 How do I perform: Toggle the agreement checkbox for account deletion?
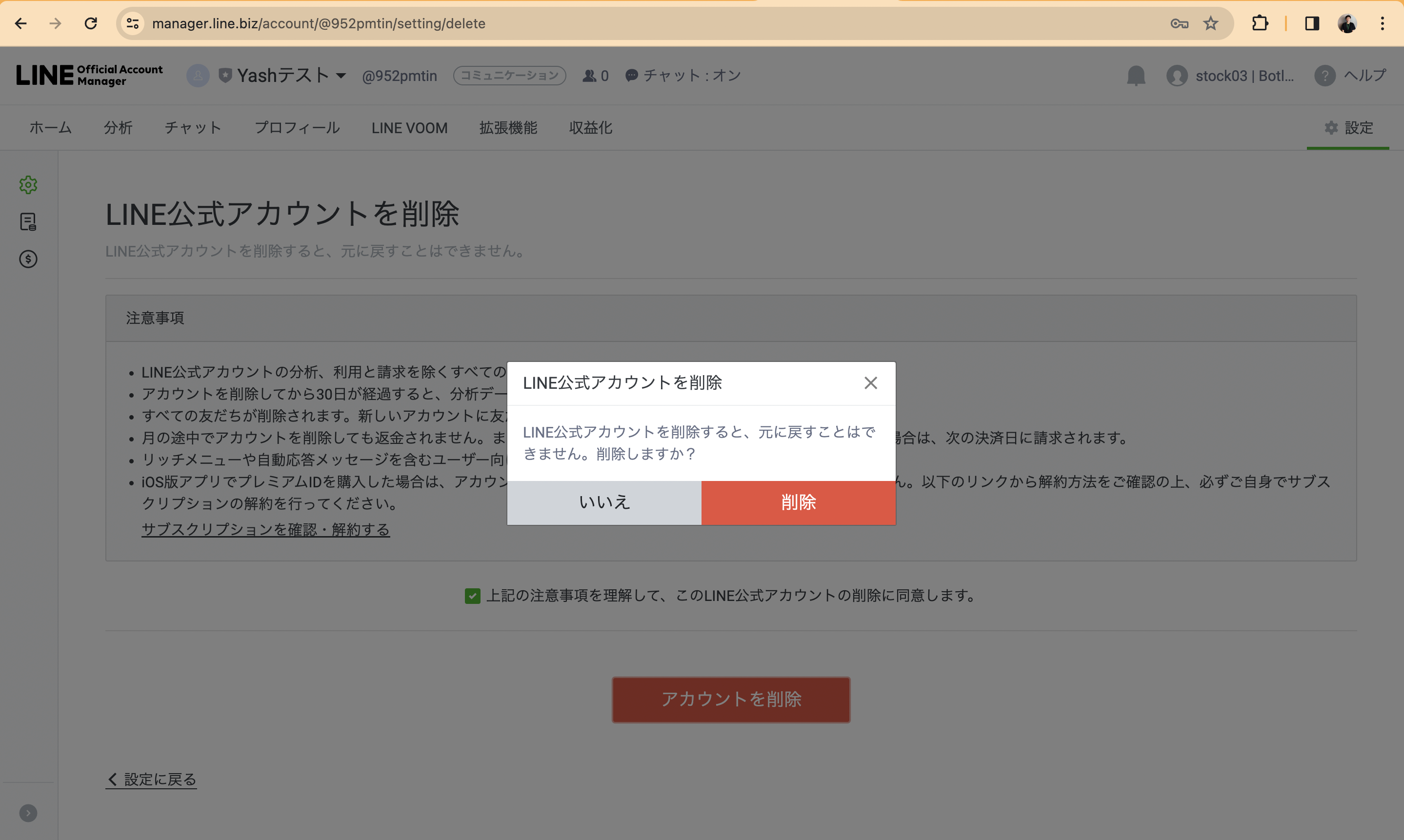[x=473, y=596]
